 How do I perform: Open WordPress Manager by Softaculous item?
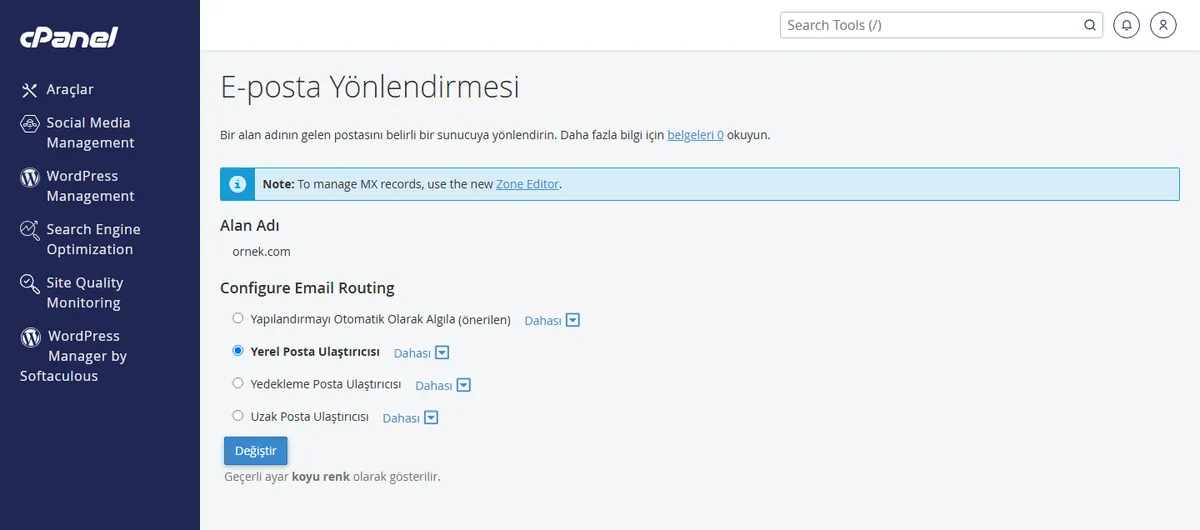(74, 356)
